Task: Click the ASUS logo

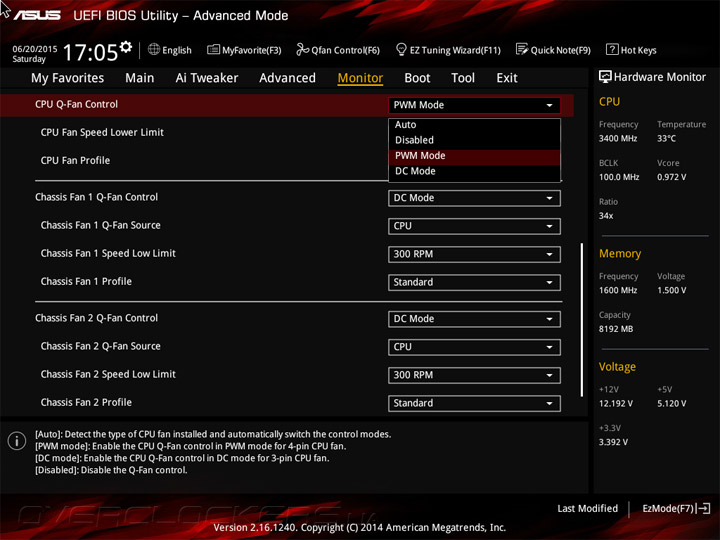Action: [38, 16]
